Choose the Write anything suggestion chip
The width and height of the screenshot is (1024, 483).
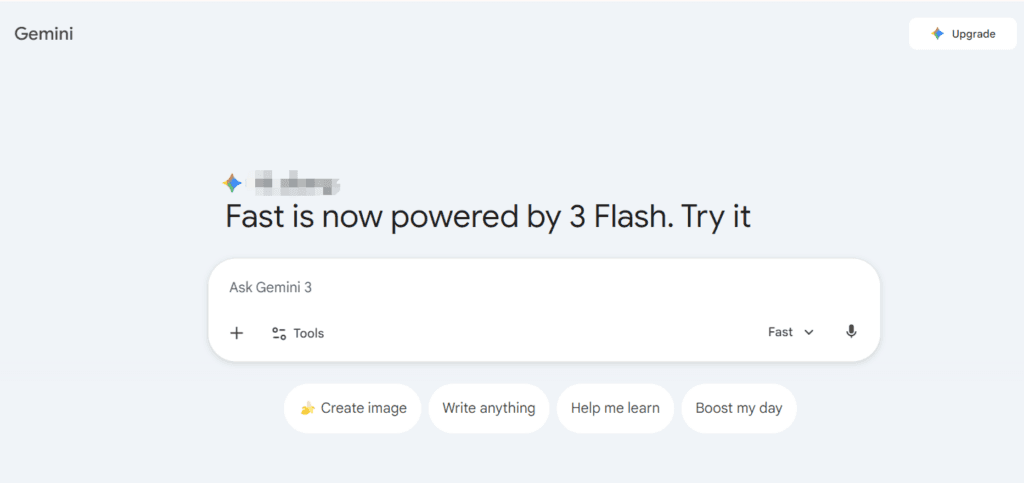tap(489, 408)
